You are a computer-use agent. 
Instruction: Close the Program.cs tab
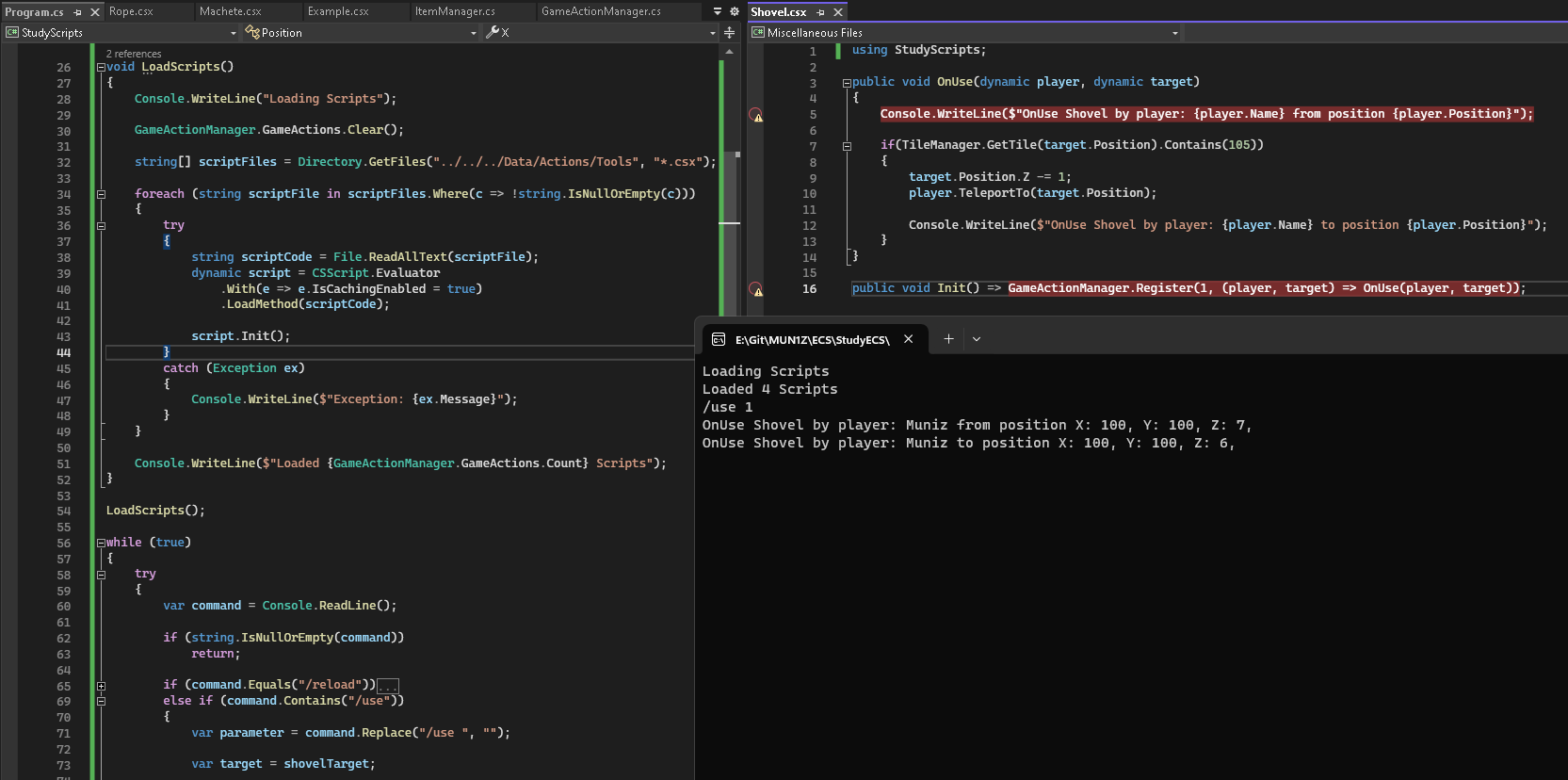tap(94, 12)
